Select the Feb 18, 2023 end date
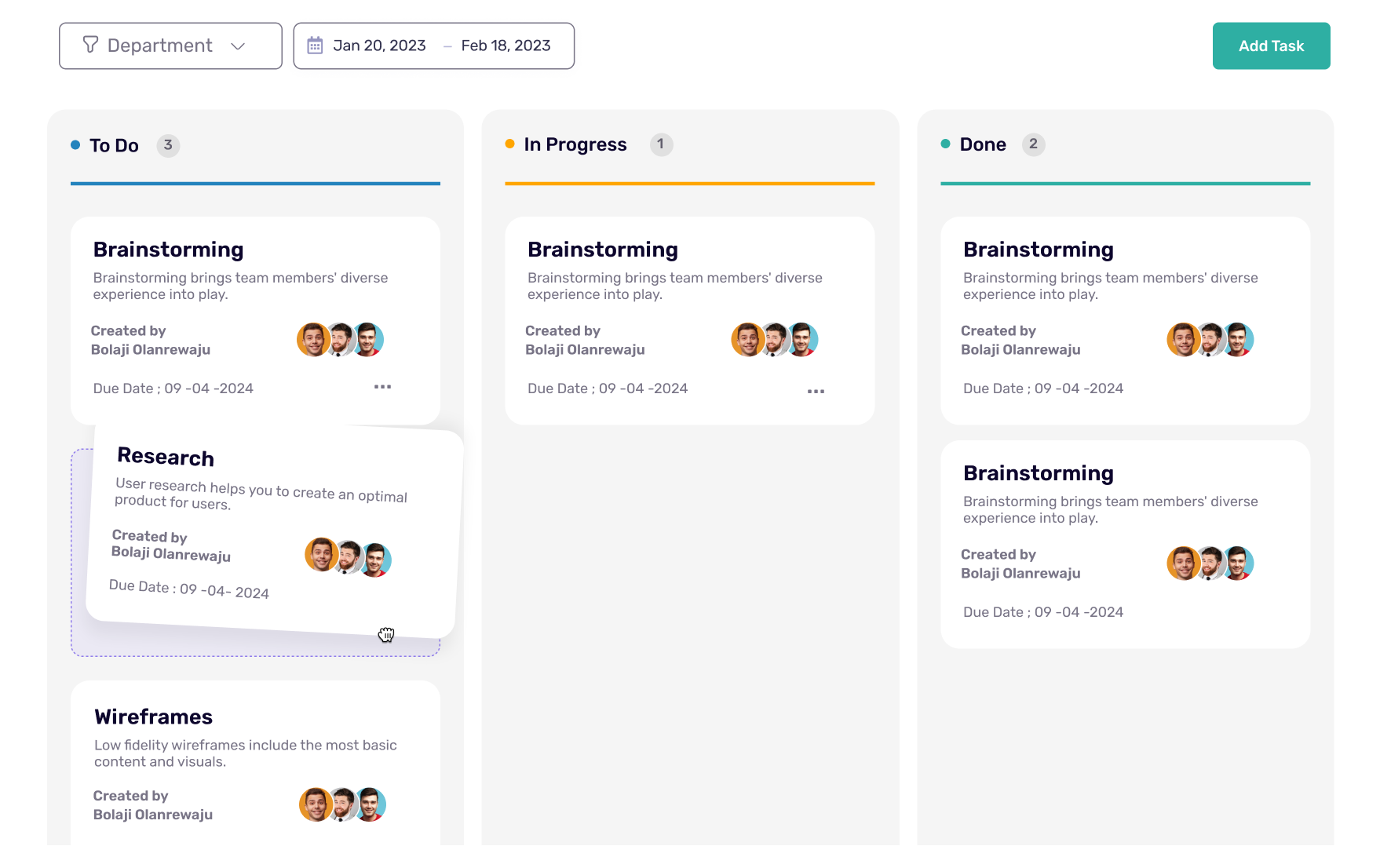The width and height of the screenshot is (1380, 868). tap(506, 46)
